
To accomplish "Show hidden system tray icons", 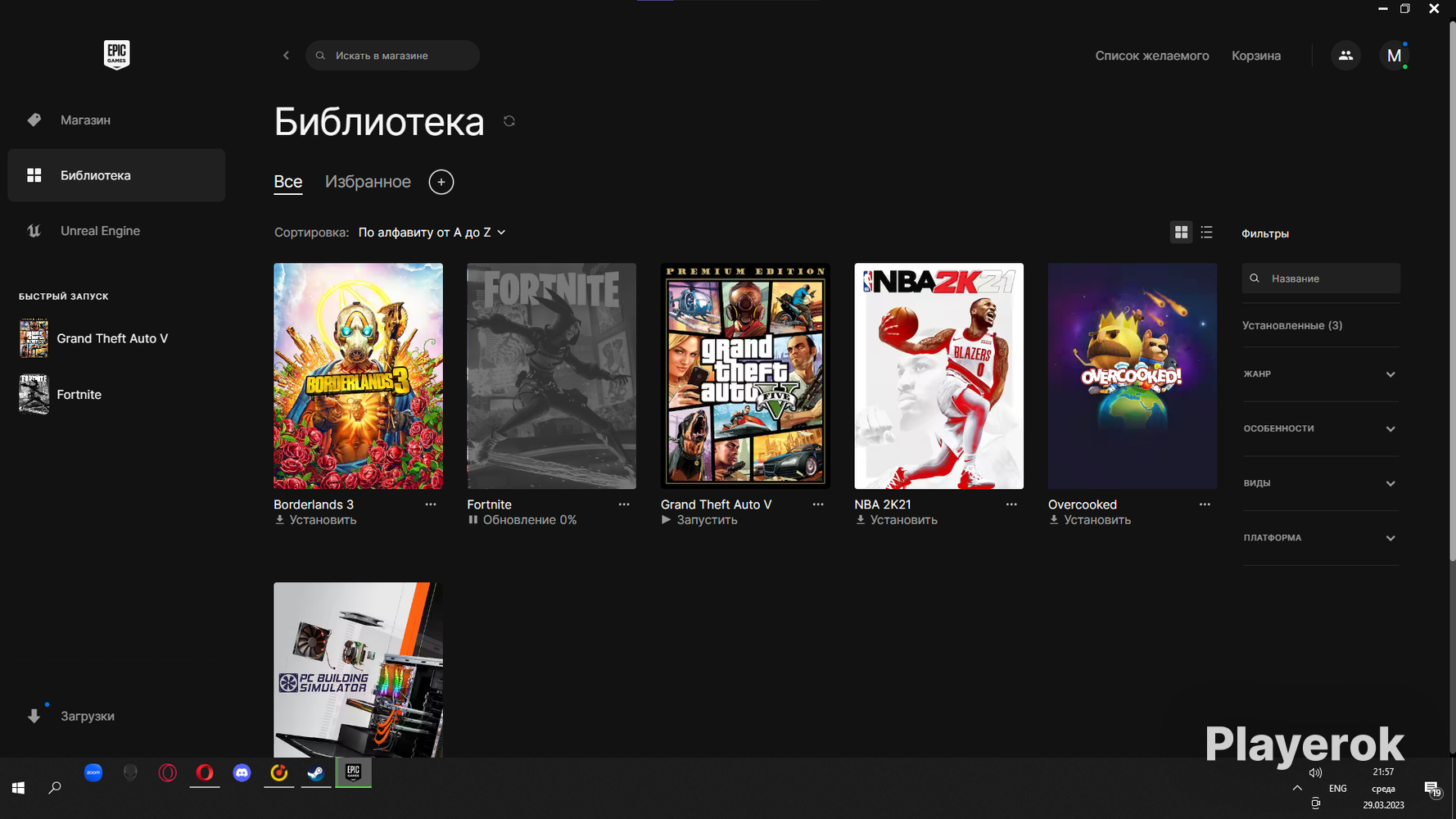I will (x=1297, y=788).
